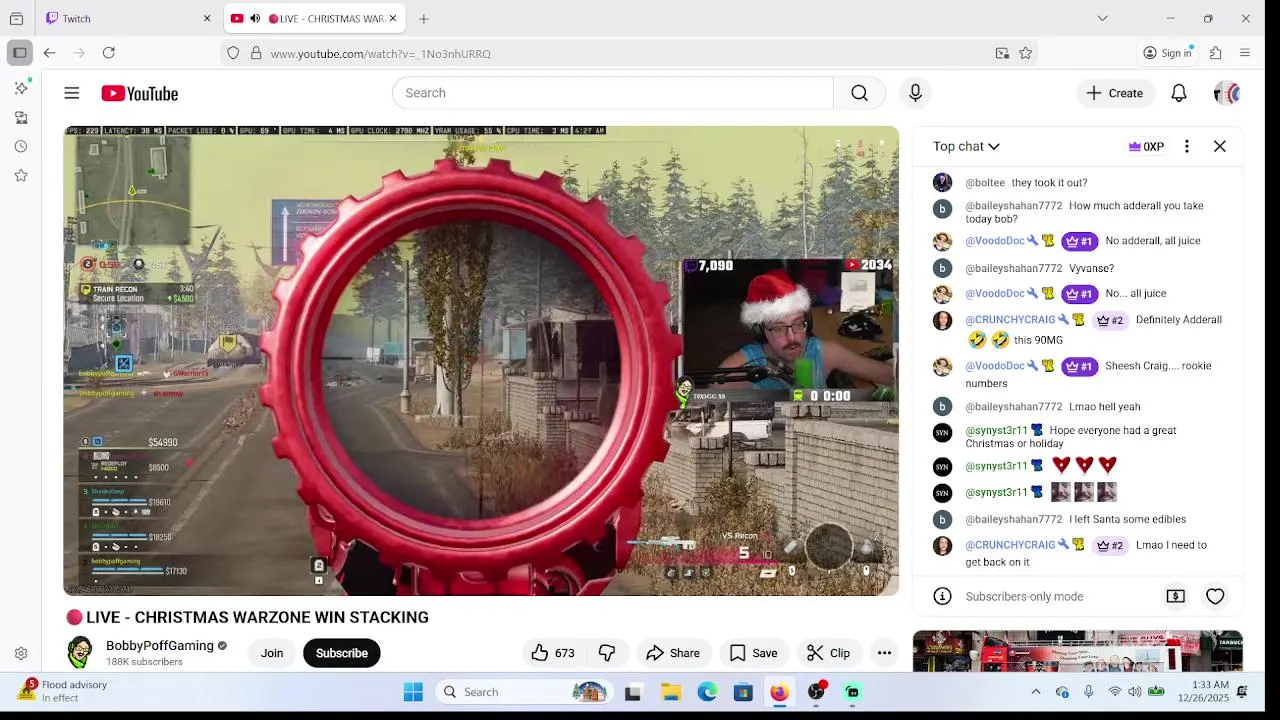Reload the current page

coord(109,53)
